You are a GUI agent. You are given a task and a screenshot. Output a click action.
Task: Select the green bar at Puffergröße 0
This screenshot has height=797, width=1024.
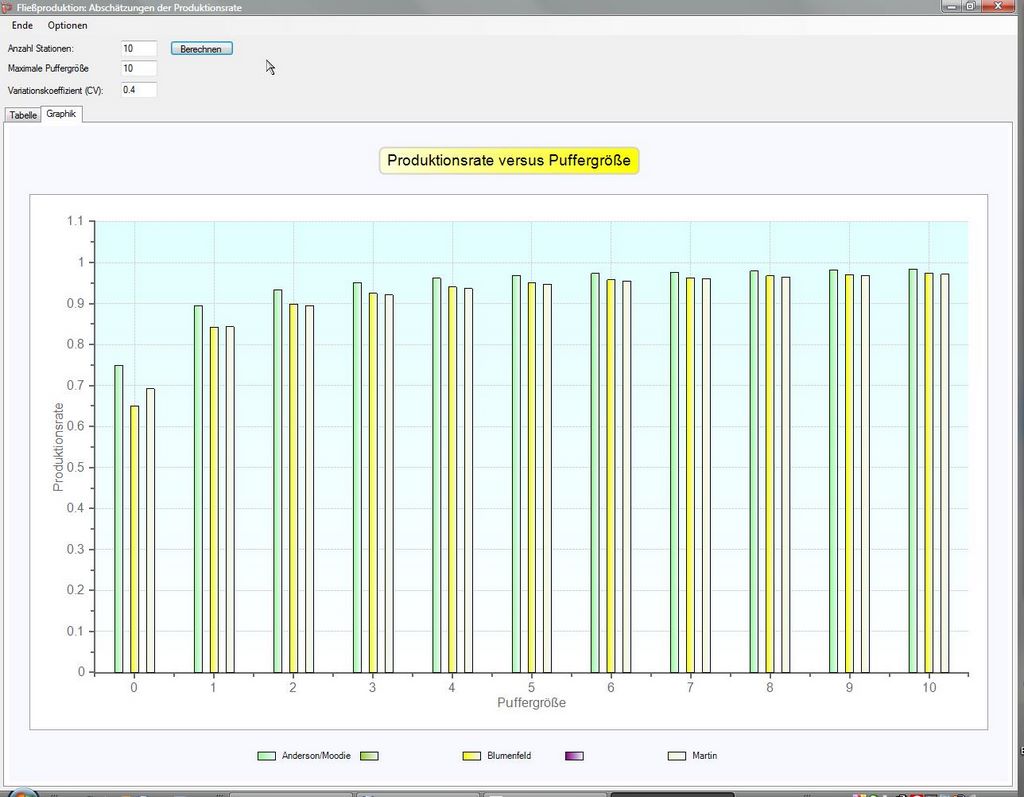[118, 518]
